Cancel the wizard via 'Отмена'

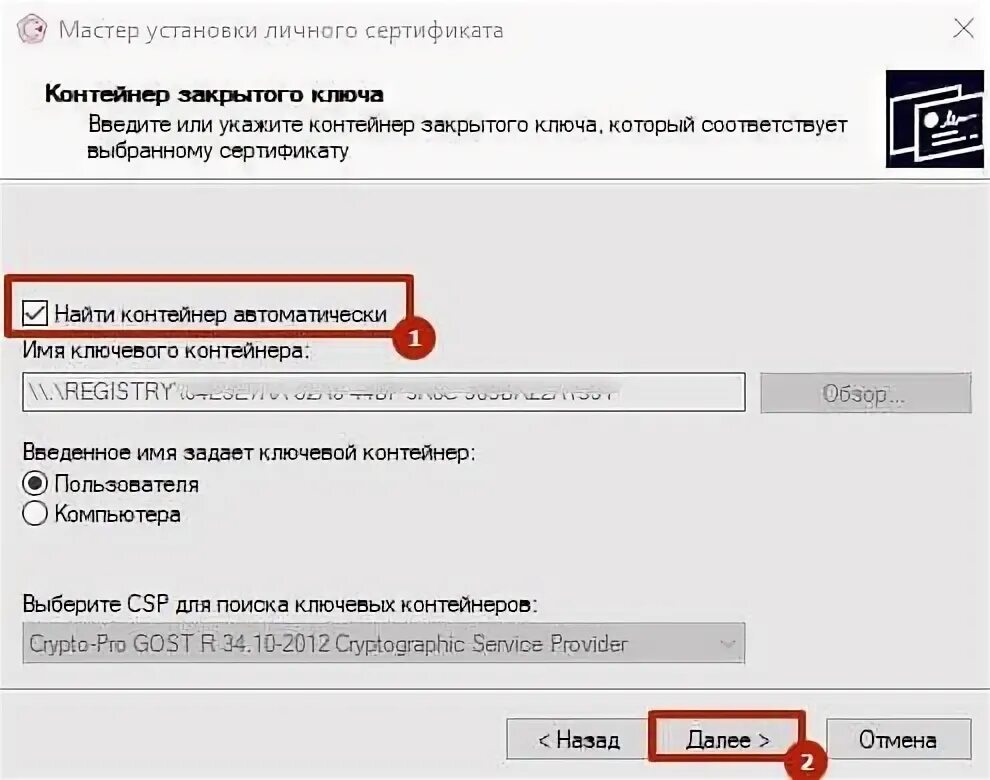click(898, 739)
